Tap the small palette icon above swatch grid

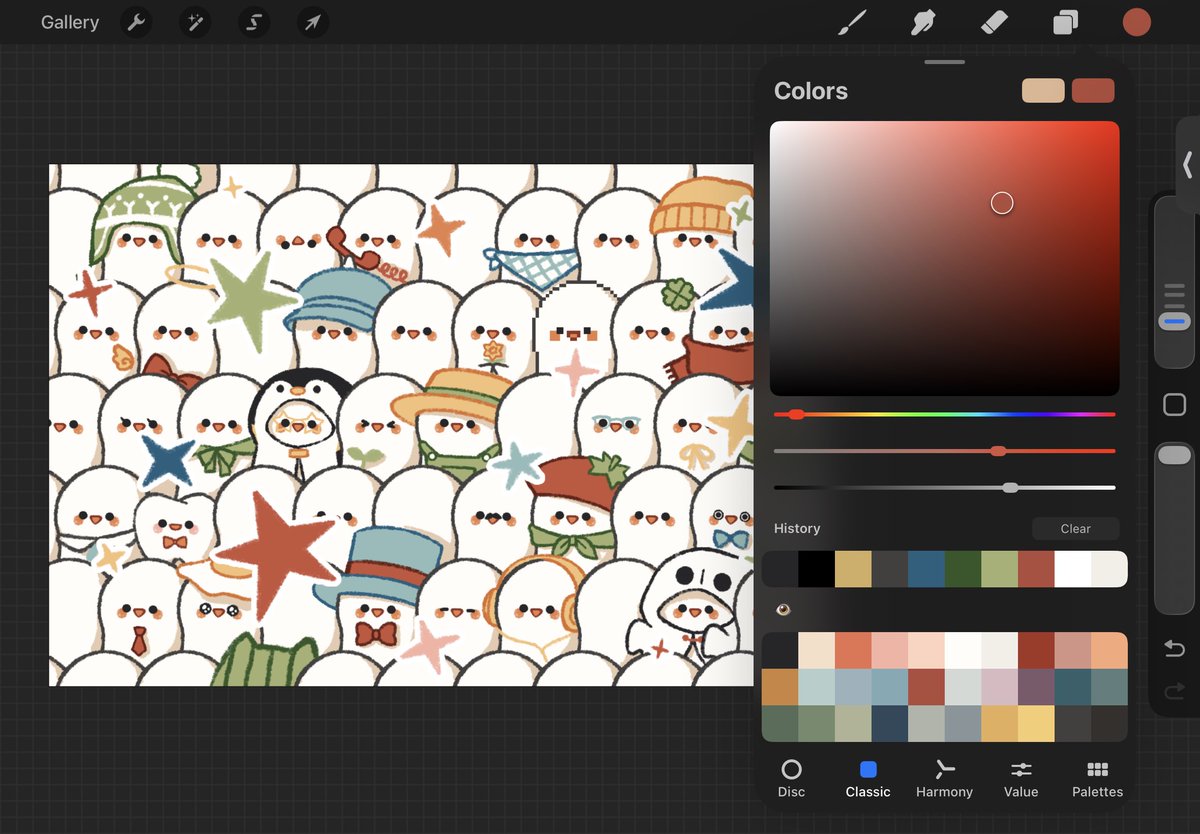[783, 609]
